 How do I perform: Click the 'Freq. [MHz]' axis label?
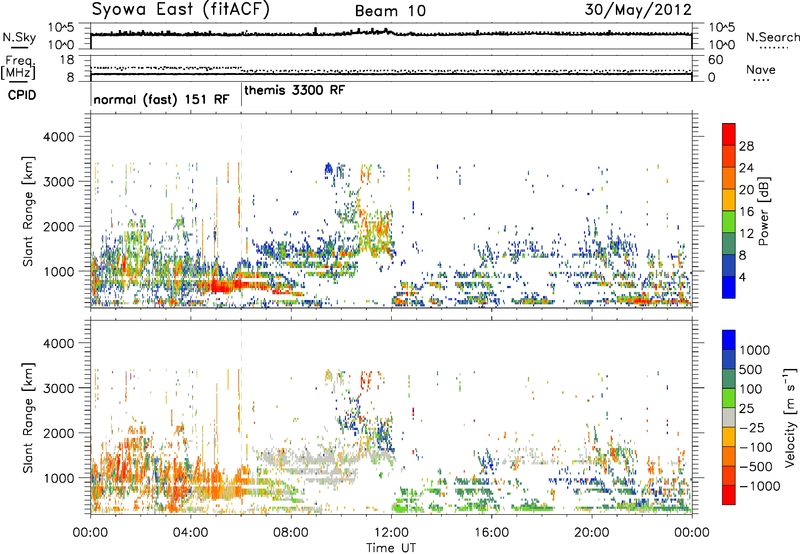19,68
